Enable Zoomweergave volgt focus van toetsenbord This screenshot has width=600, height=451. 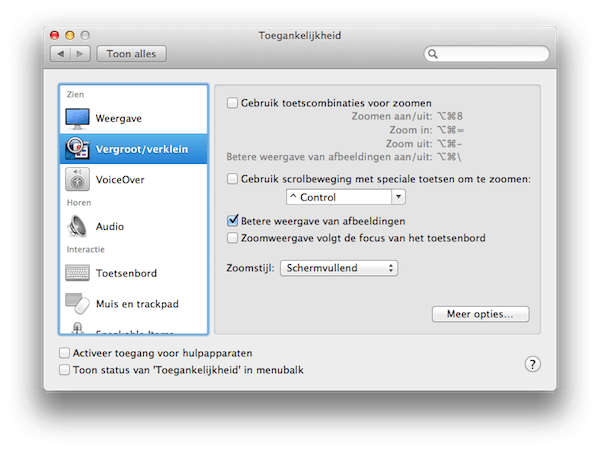coord(232,238)
